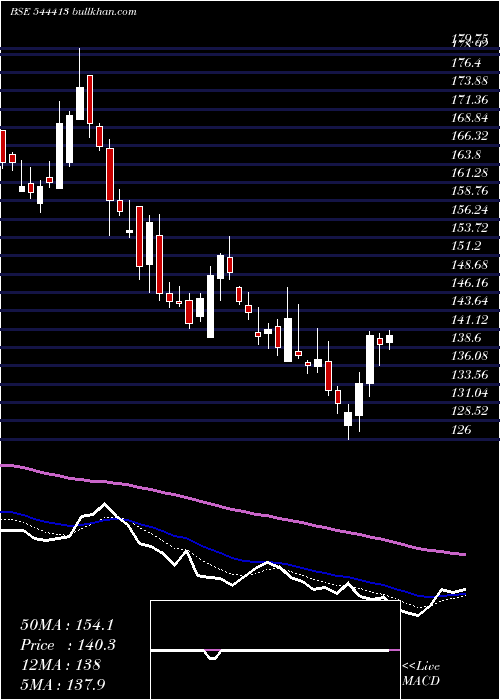Click the final white candle on the chart
This screenshot has width=500, height=700.
[x=390, y=340]
